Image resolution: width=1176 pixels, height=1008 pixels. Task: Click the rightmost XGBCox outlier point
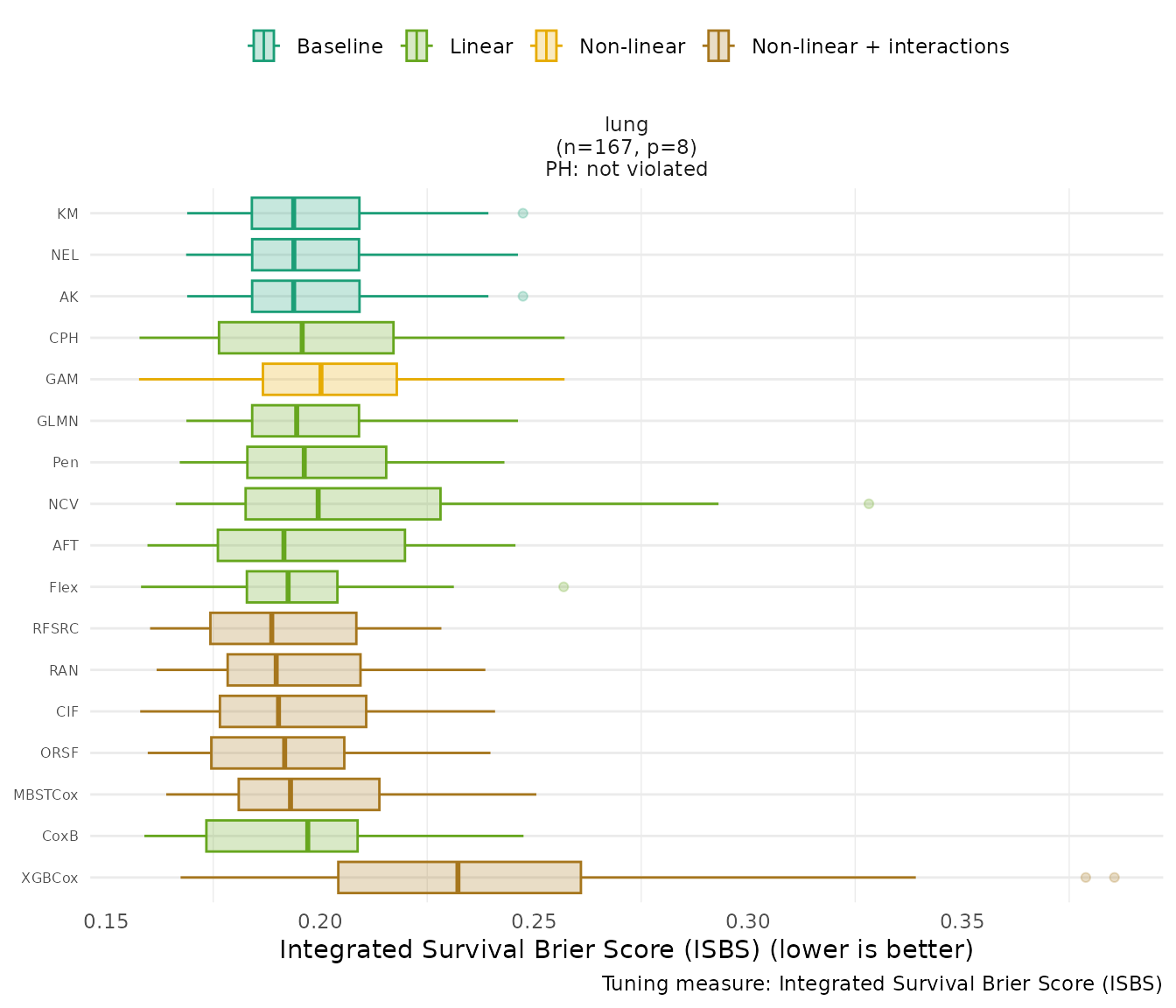click(x=1114, y=878)
